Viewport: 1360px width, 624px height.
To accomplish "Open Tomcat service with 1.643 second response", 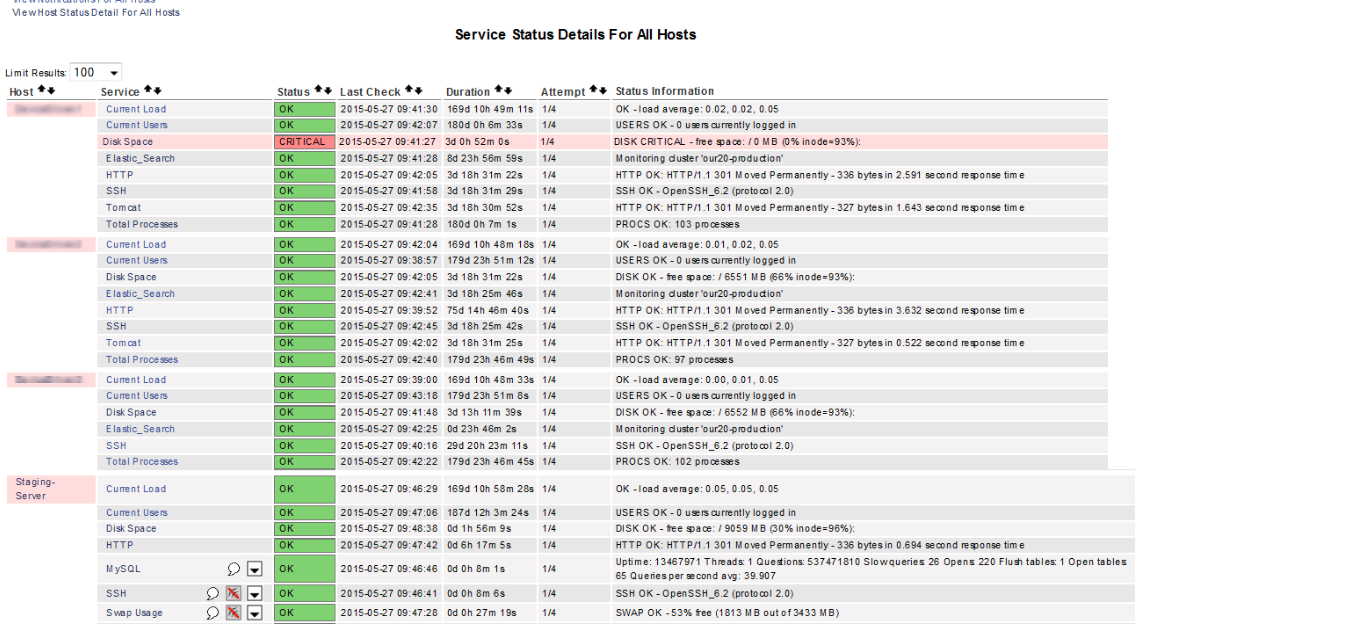I will [x=124, y=208].
